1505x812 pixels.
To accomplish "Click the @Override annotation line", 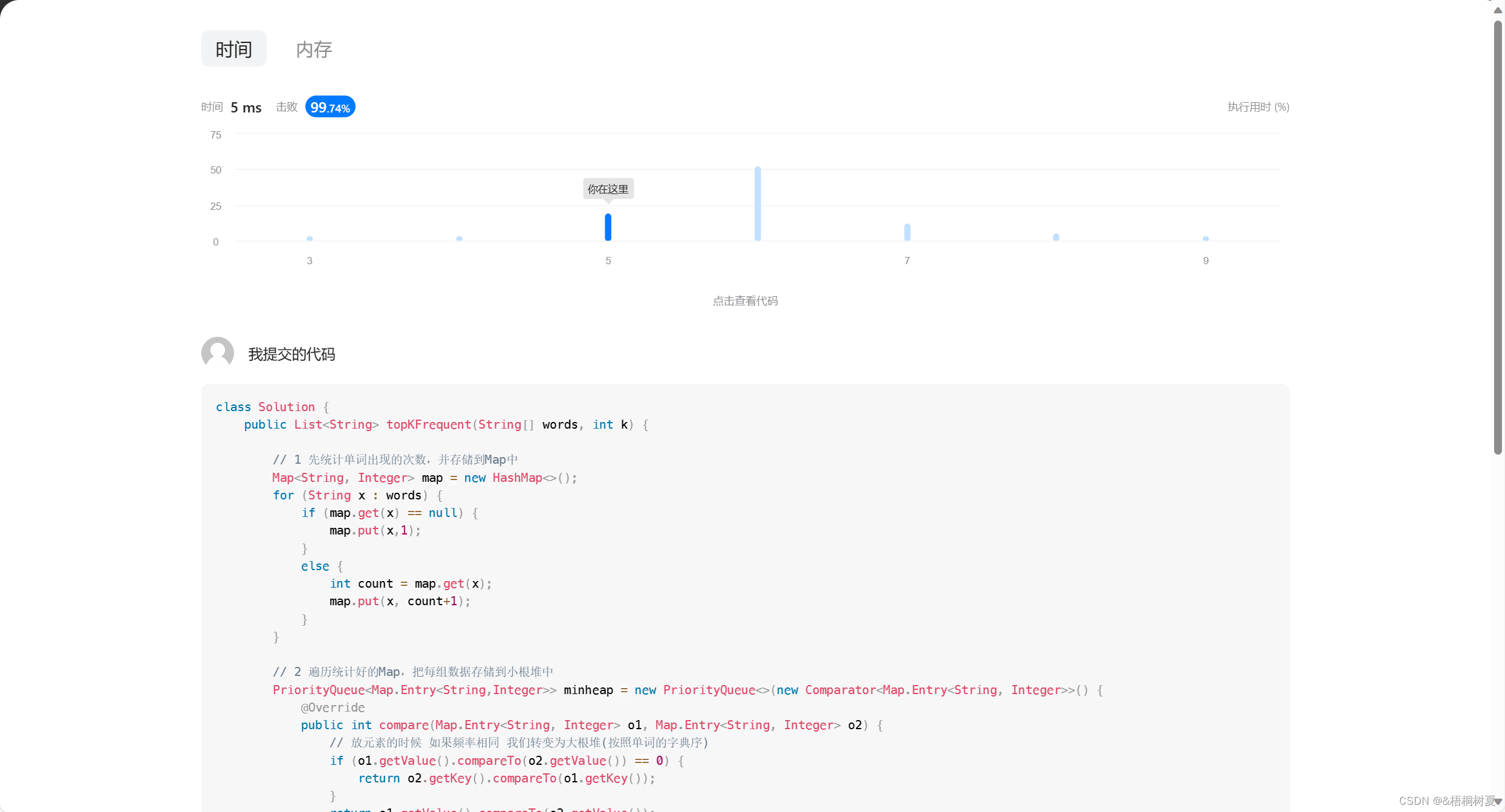I will coord(333,707).
